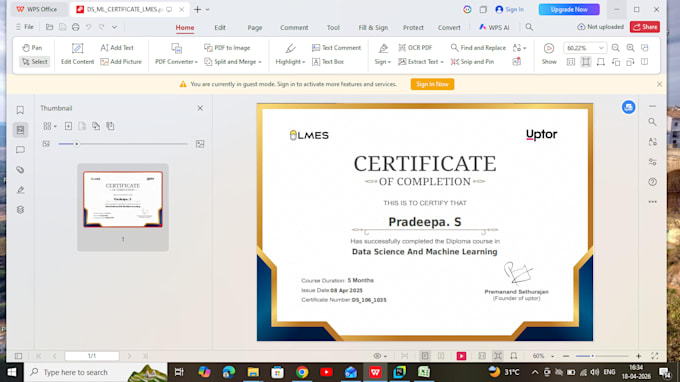Open Find and Replace
Image resolution: width=680 pixels, height=382 pixels.
pos(478,48)
